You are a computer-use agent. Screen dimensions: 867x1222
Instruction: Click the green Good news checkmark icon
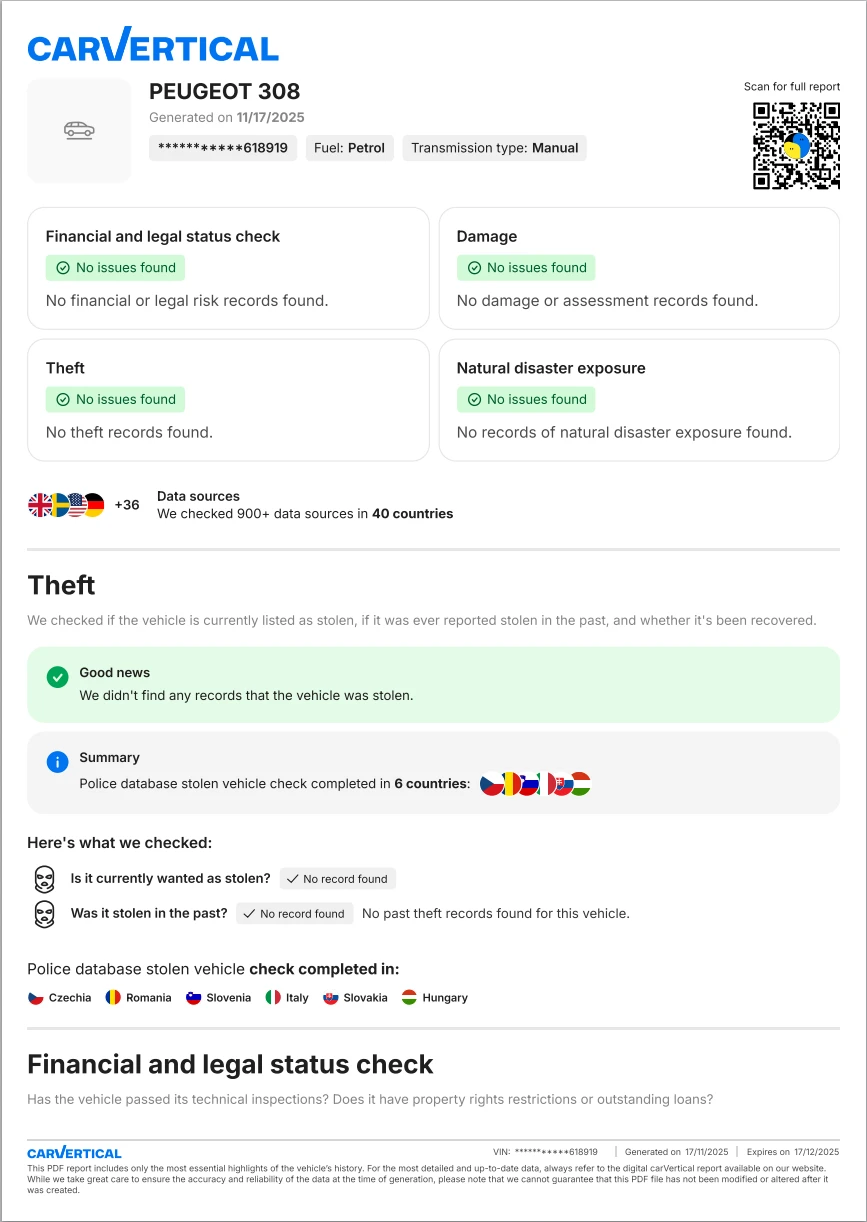[x=57, y=677]
